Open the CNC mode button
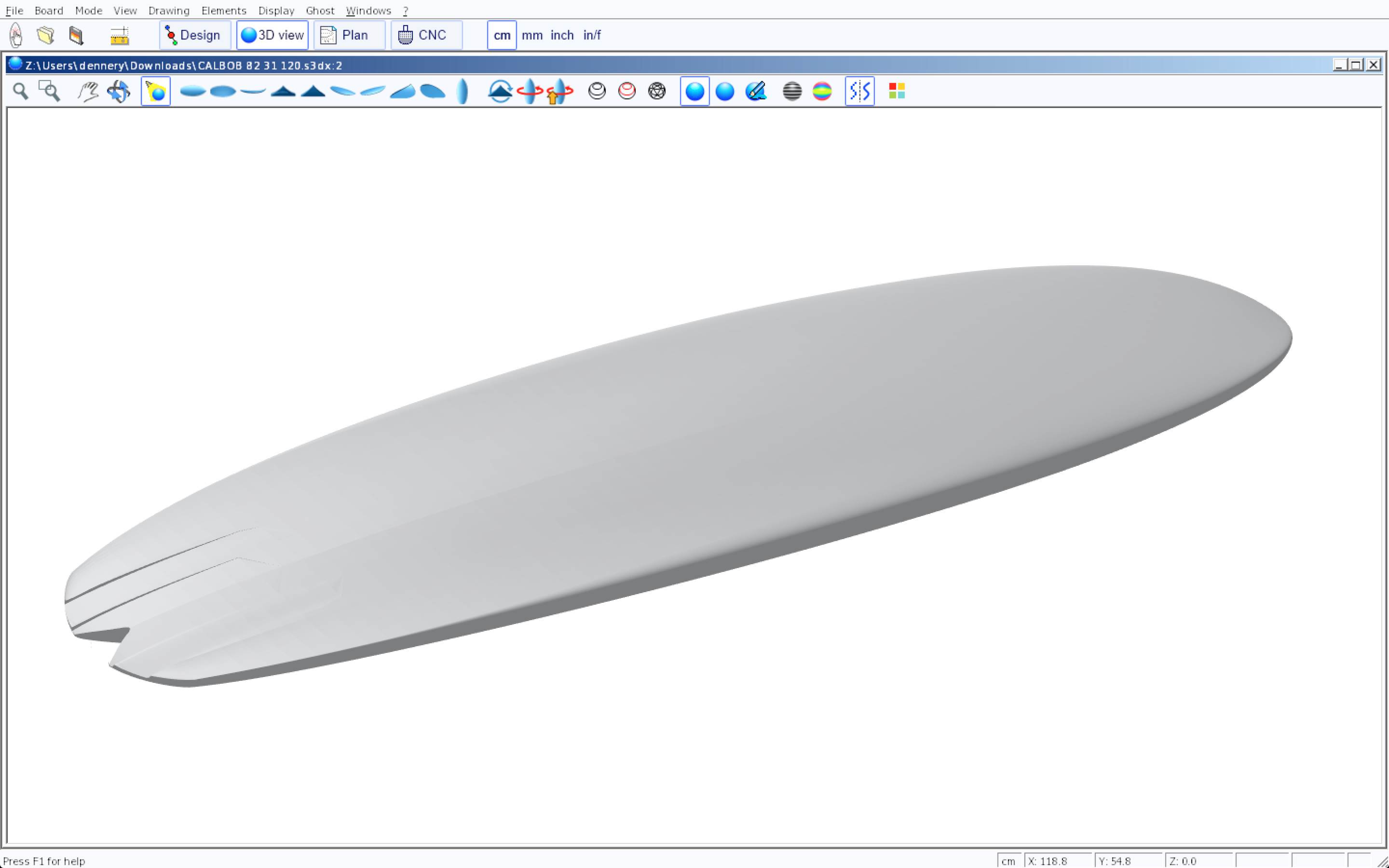The width and height of the screenshot is (1389, 868). coord(426,35)
